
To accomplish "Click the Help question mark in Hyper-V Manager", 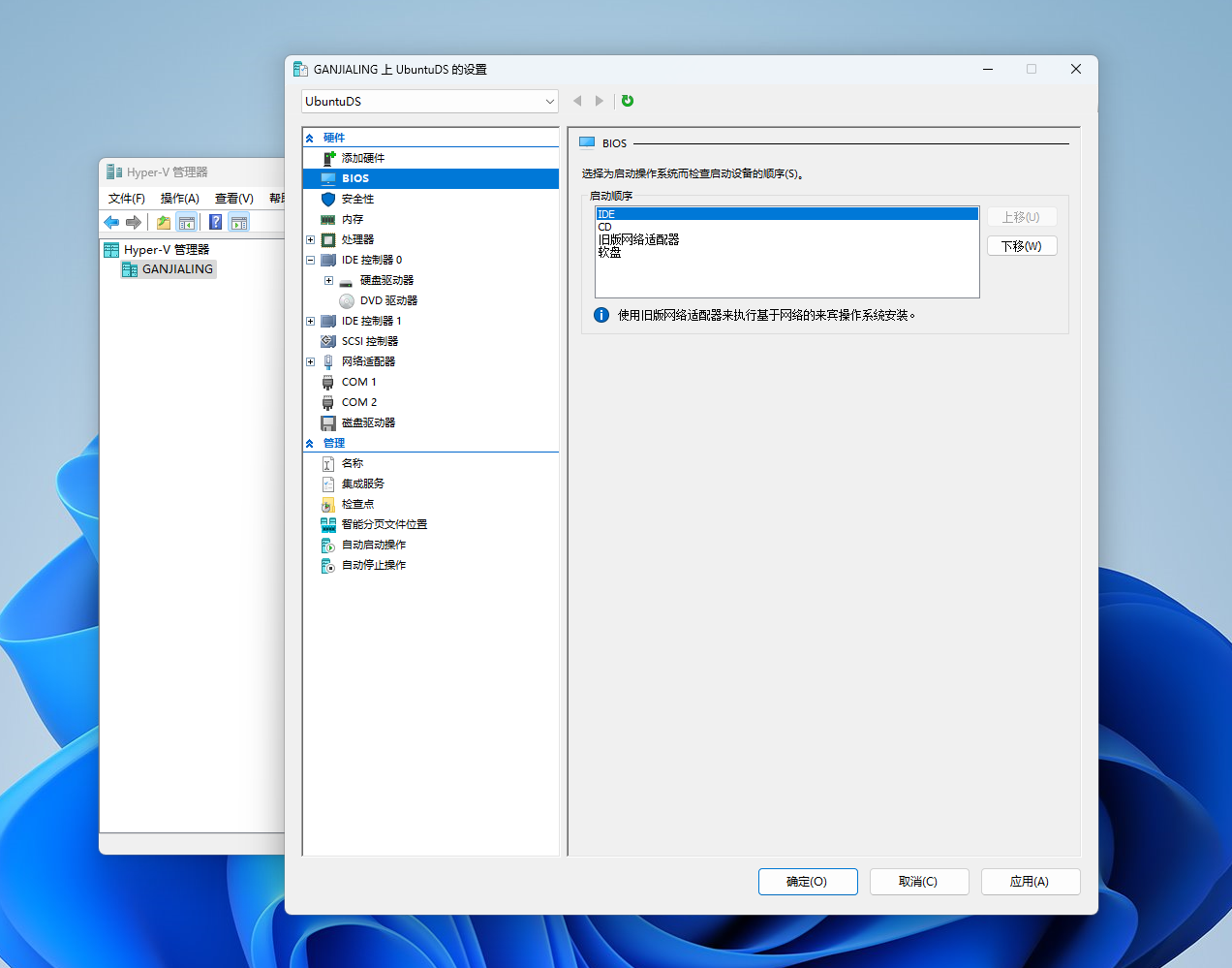I will pyautogui.click(x=216, y=222).
